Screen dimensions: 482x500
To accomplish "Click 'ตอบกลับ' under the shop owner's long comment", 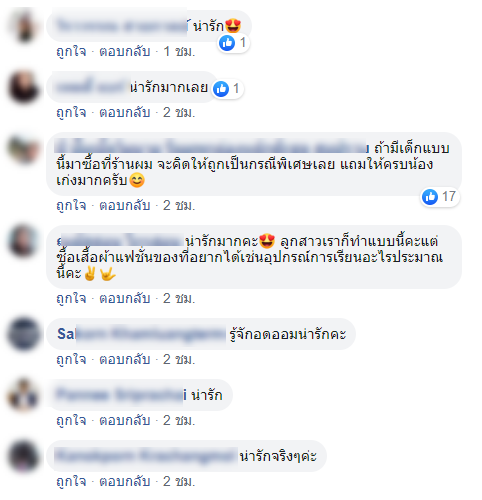I will coord(125,205).
